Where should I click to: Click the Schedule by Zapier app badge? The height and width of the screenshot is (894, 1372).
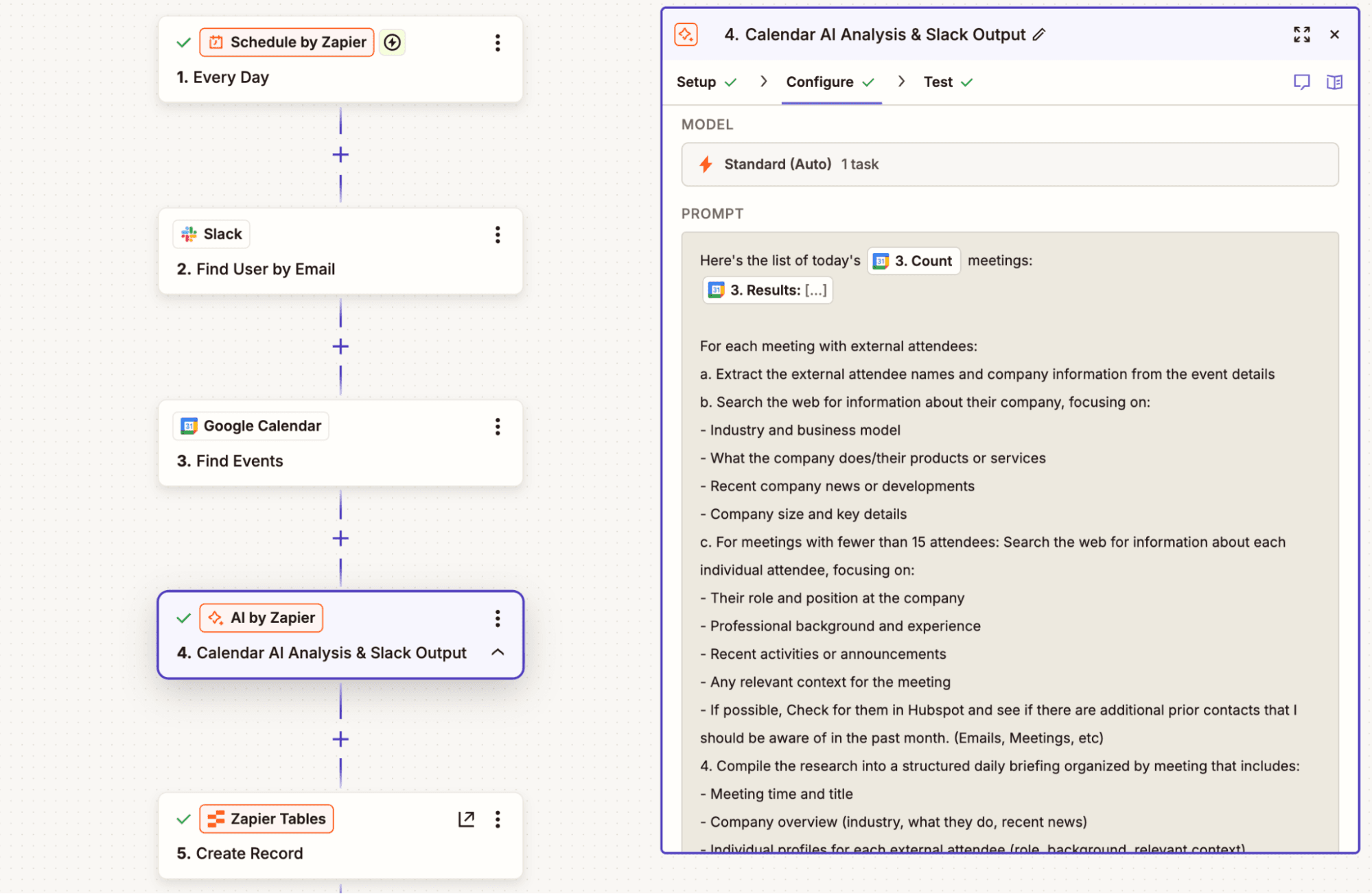coord(287,43)
